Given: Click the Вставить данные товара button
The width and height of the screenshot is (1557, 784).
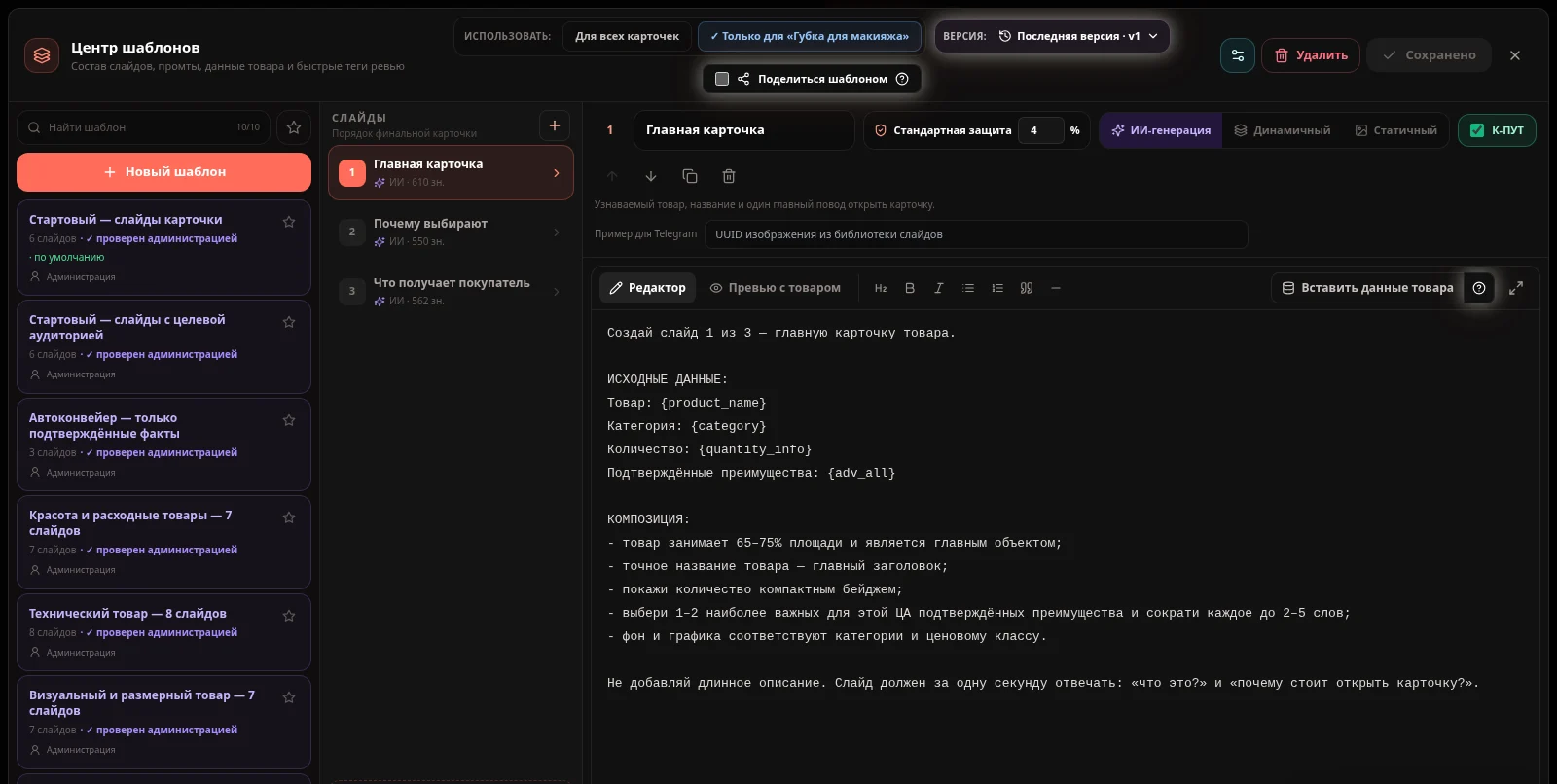Looking at the screenshot, I should point(1367,288).
